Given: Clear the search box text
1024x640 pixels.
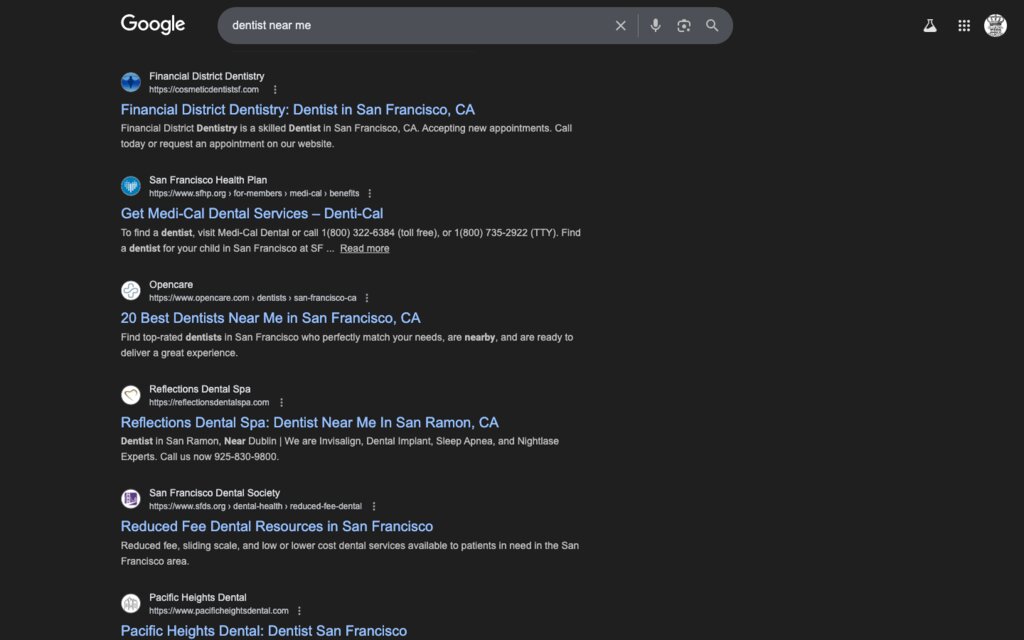Looking at the screenshot, I should [620, 26].
